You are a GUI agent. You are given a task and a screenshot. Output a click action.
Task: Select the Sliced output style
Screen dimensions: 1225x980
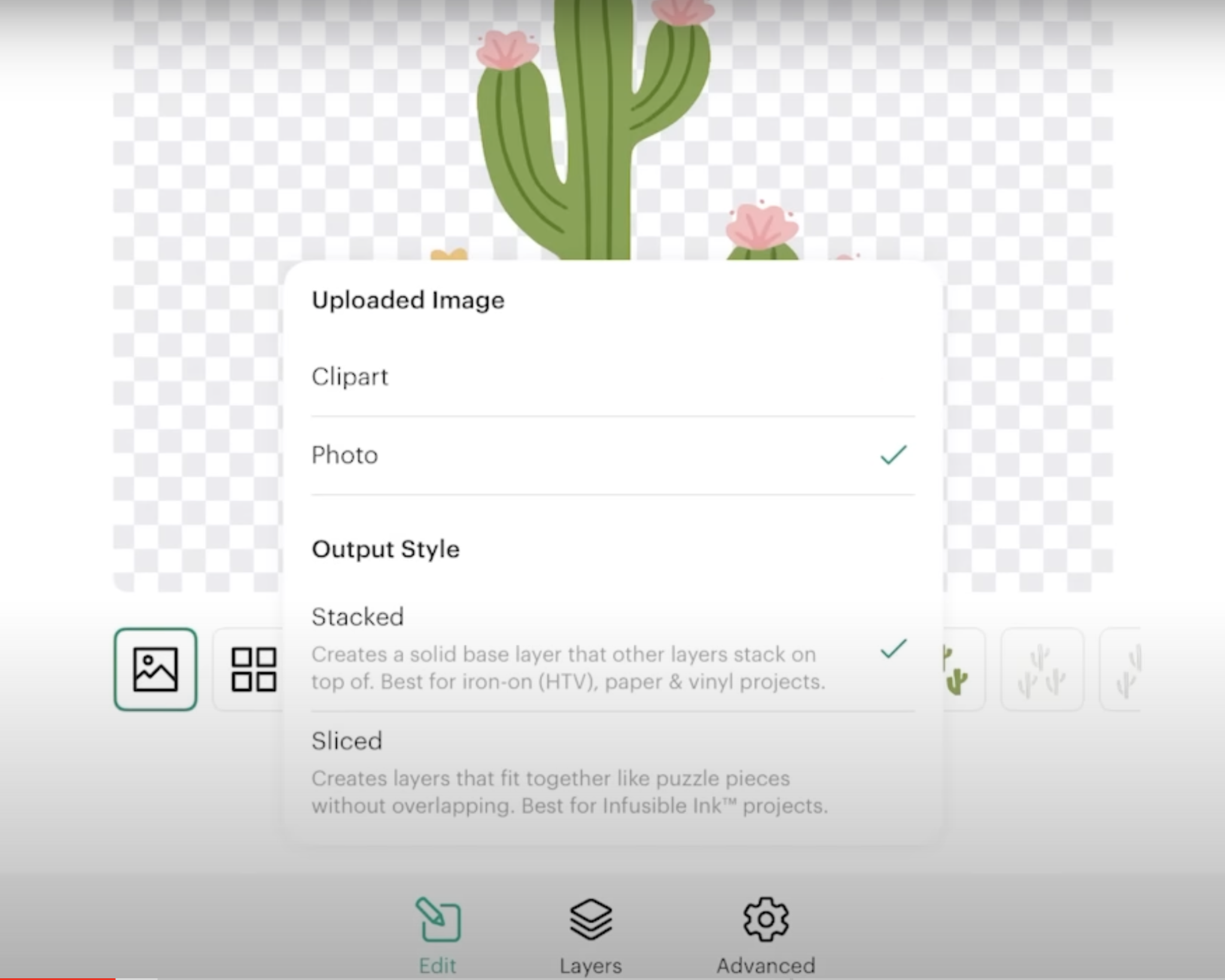tap(347, 741)
